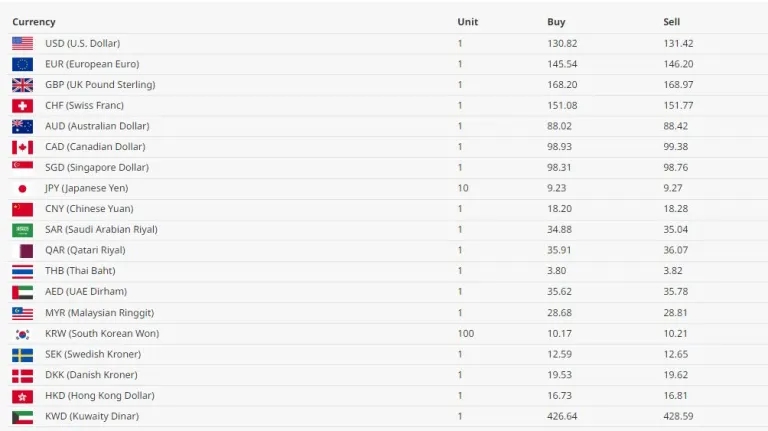Click the Canadian flag icon
The height and width of the screenshot is (431, 768).
coord(22,147)
